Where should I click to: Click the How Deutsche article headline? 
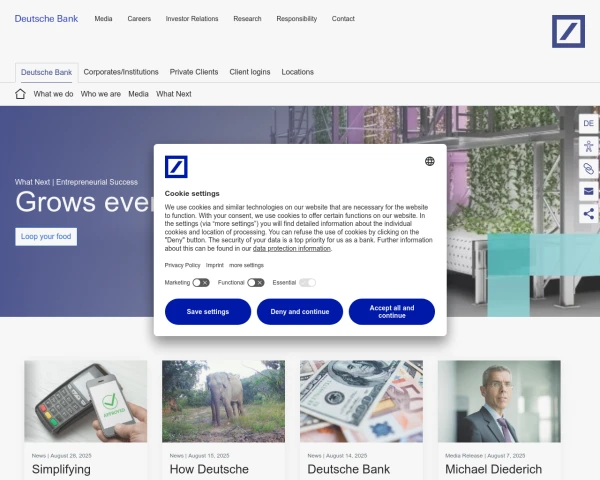click(x=209, y=469)
